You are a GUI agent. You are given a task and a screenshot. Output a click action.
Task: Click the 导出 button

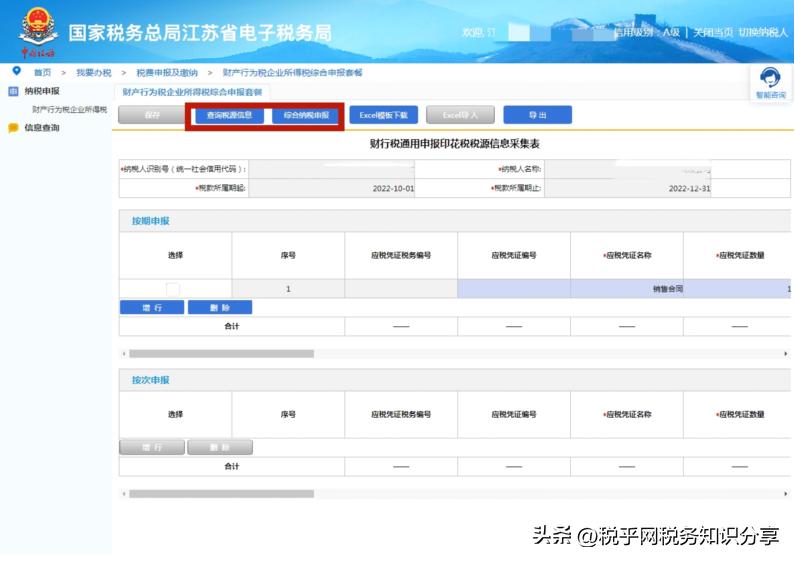click(x=537, y=115)
